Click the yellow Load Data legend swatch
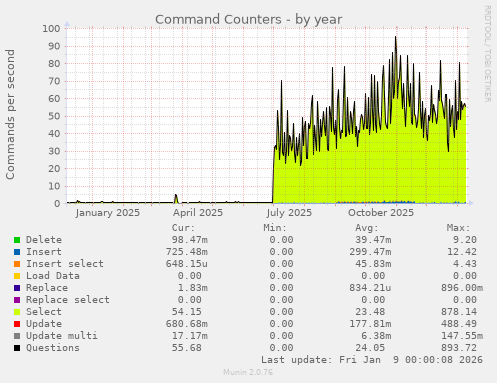The image size is (497, 383). 17,276
